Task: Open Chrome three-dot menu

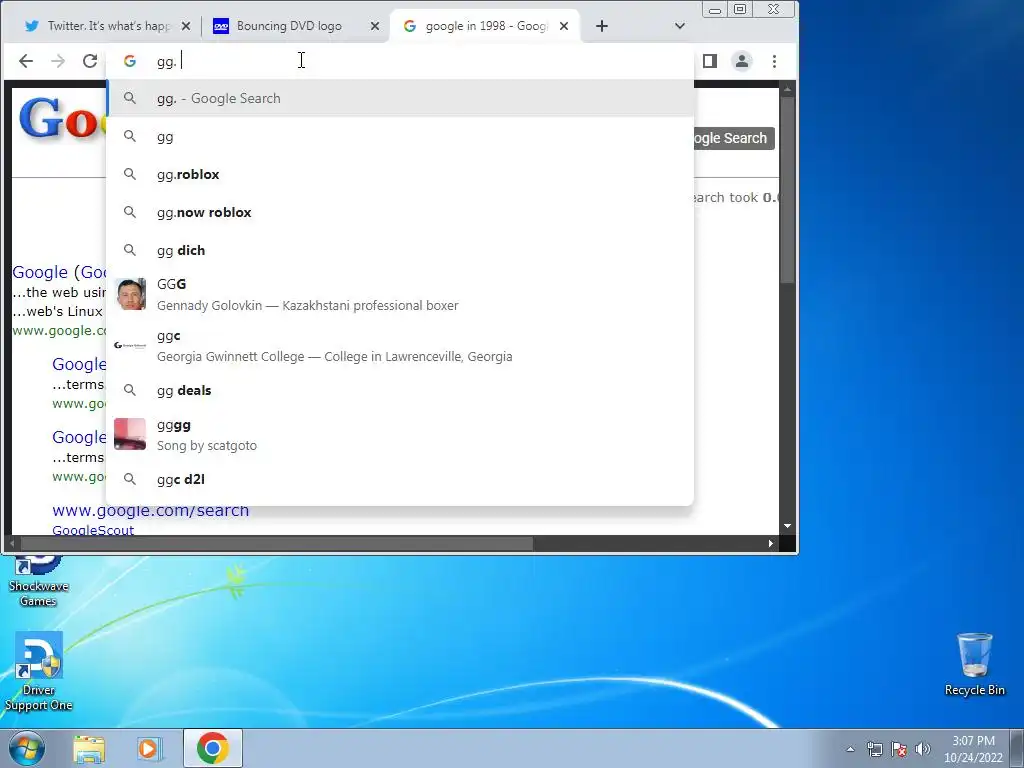Action: [x=775, y=61]
